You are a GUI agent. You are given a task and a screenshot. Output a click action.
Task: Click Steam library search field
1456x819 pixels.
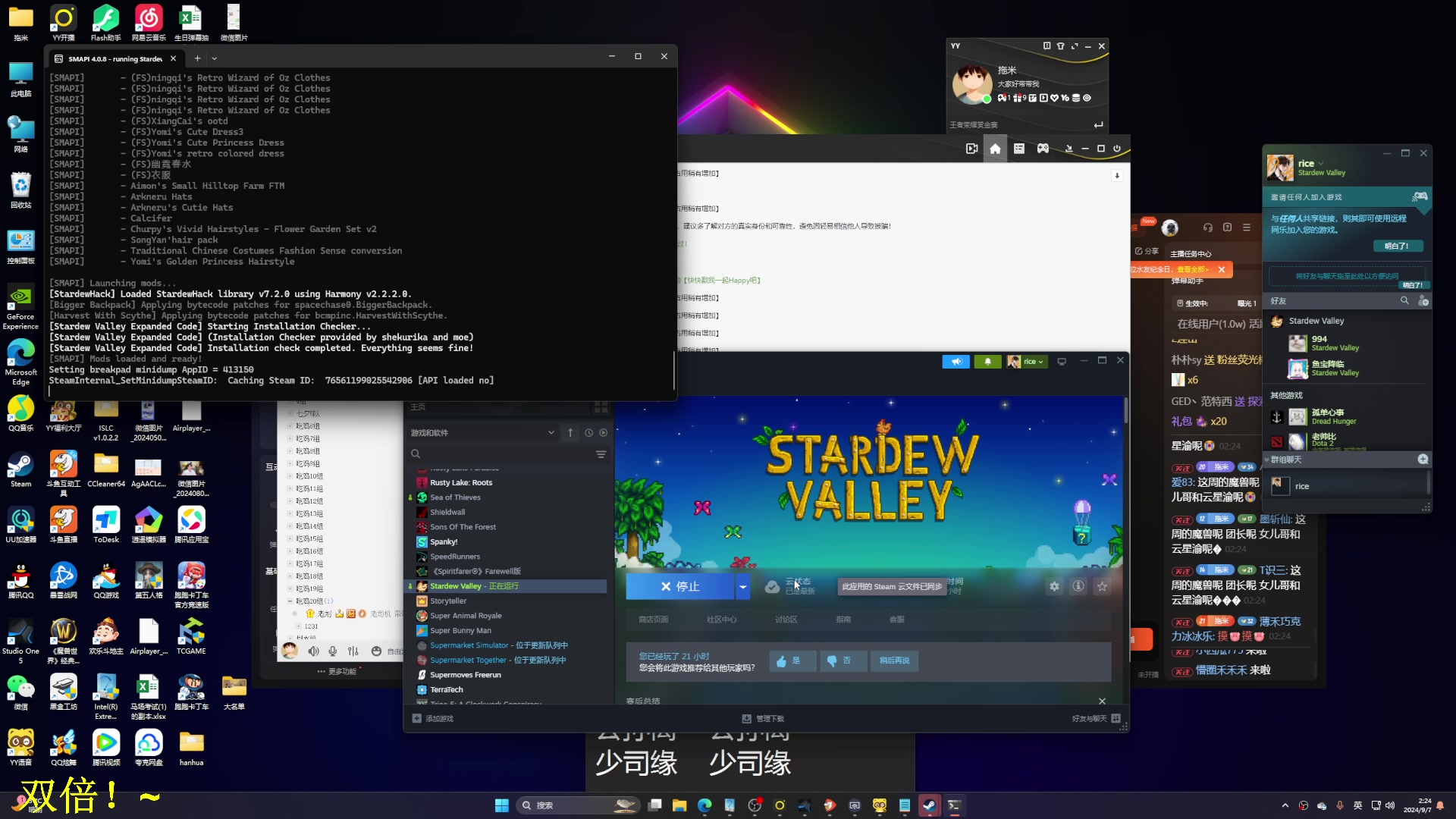[x=508, y=454]
